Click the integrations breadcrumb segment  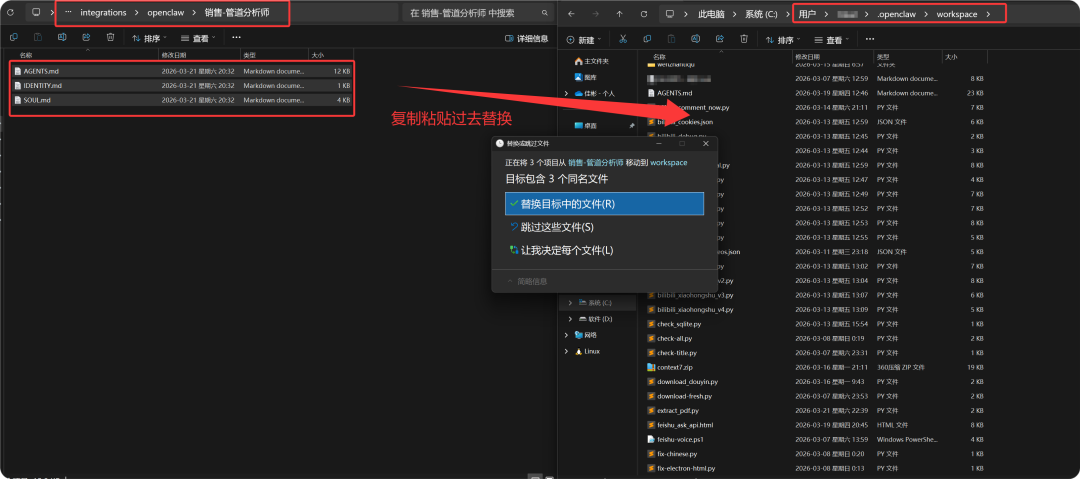(x=103, y=13)
